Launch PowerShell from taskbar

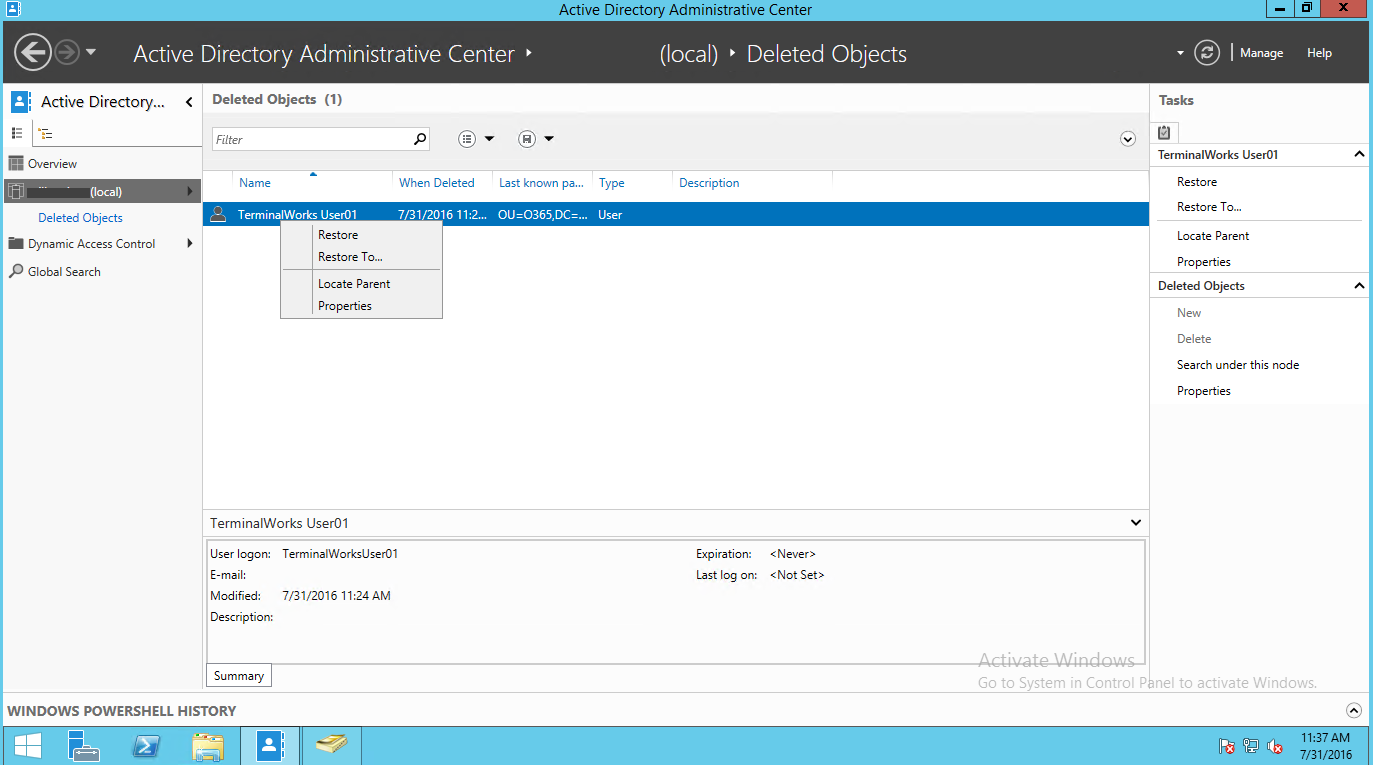(x=147, y=746)
